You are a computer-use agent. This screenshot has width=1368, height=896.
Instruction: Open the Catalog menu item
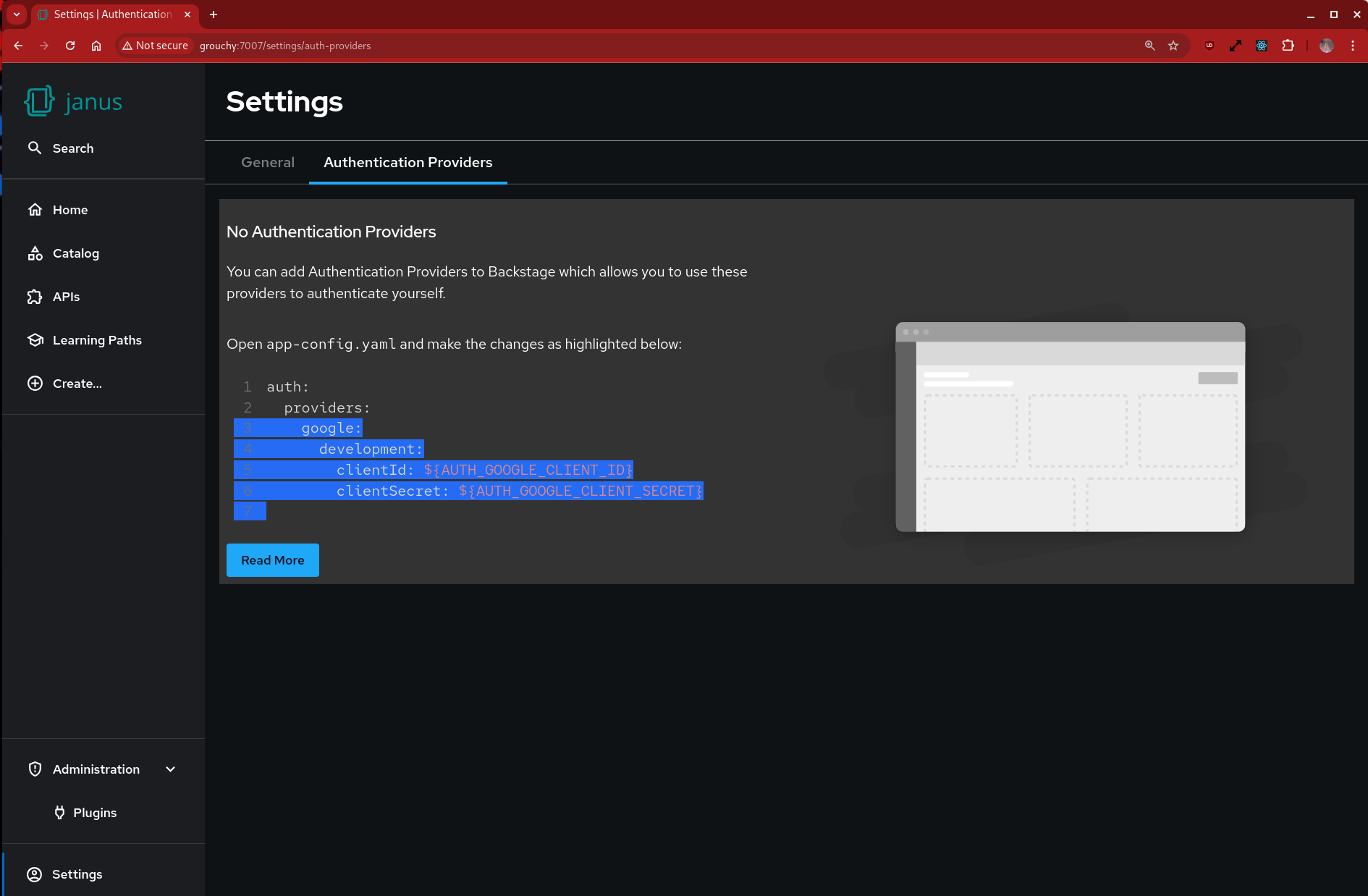(x=104, y=253)
